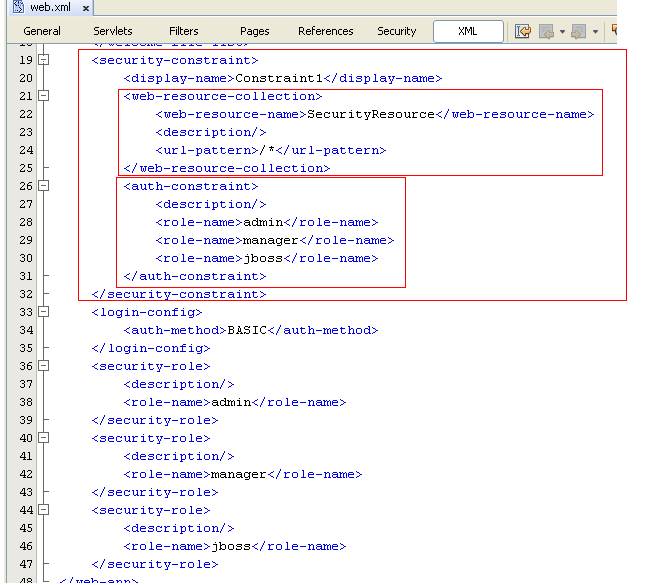Click the closing login-config tag on line 35
The height and width of the screenshot is (585, 653).
(x=151, y=348)
